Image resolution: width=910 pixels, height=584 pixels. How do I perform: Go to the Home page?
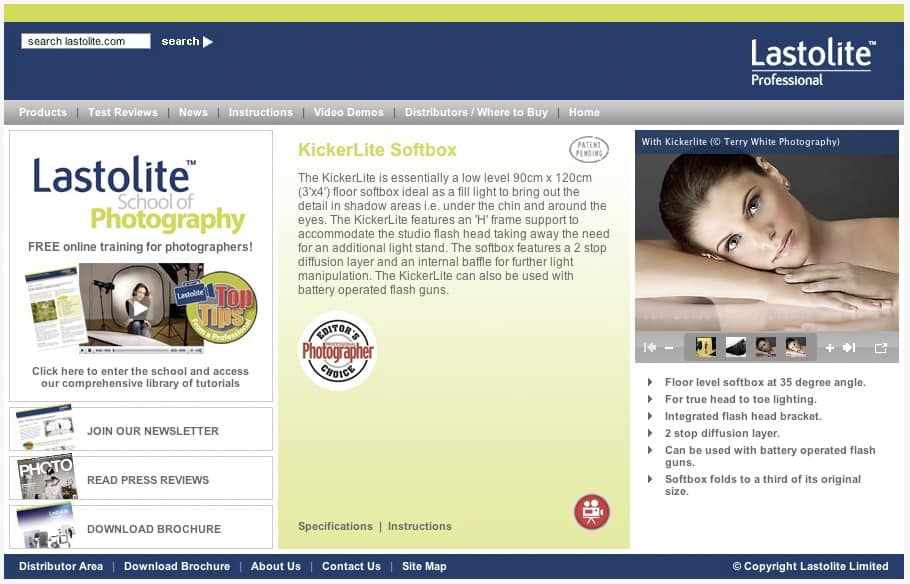(x=584, y=112)
